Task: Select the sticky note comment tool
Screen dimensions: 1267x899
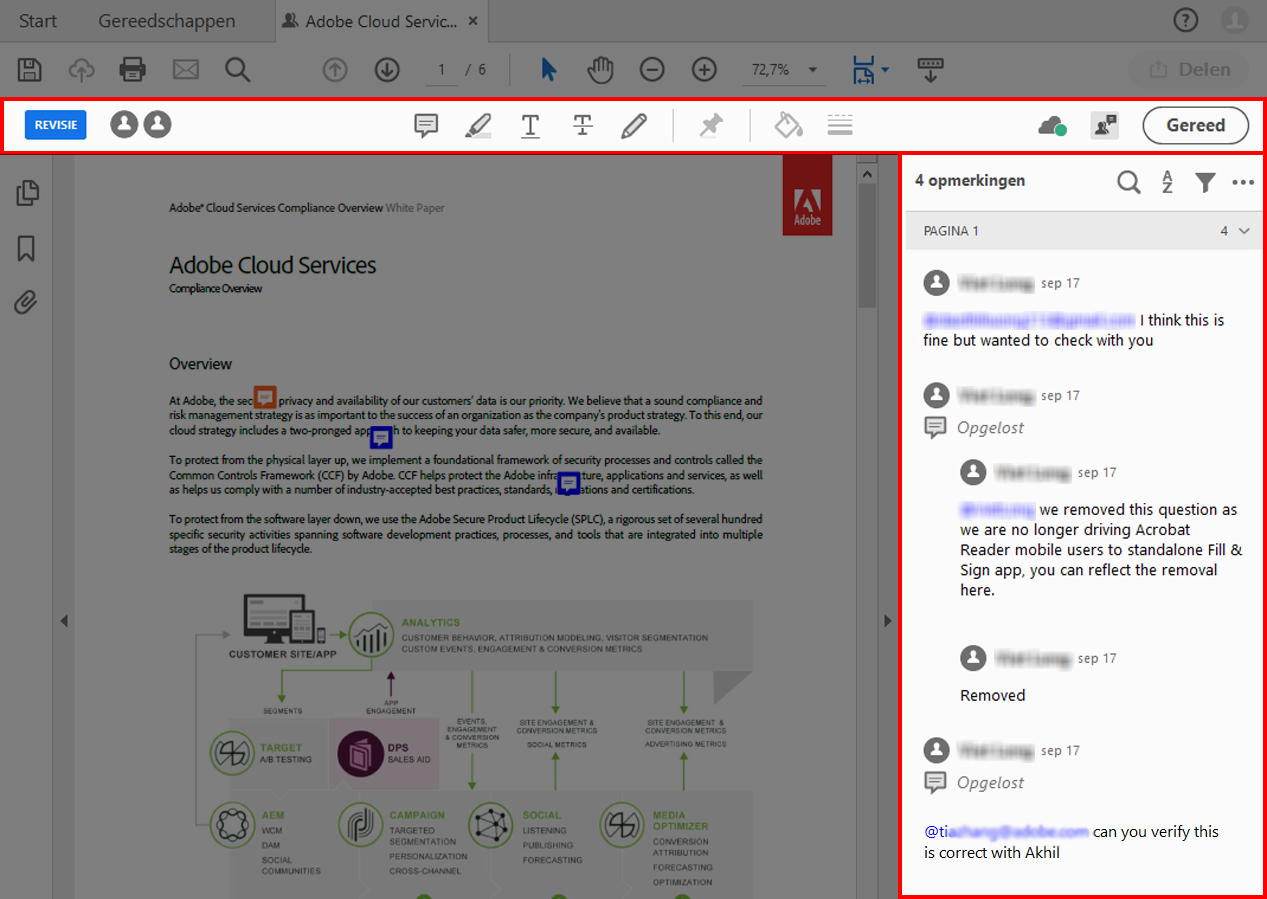Action: [426, 125]
